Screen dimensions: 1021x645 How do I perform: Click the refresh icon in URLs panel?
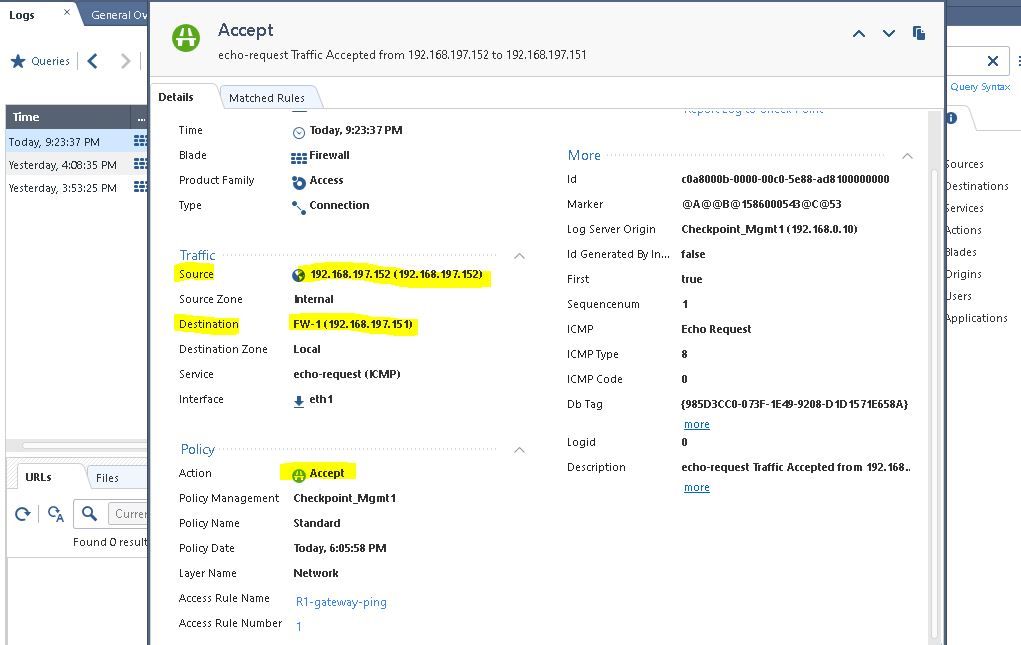coord(20,514)
